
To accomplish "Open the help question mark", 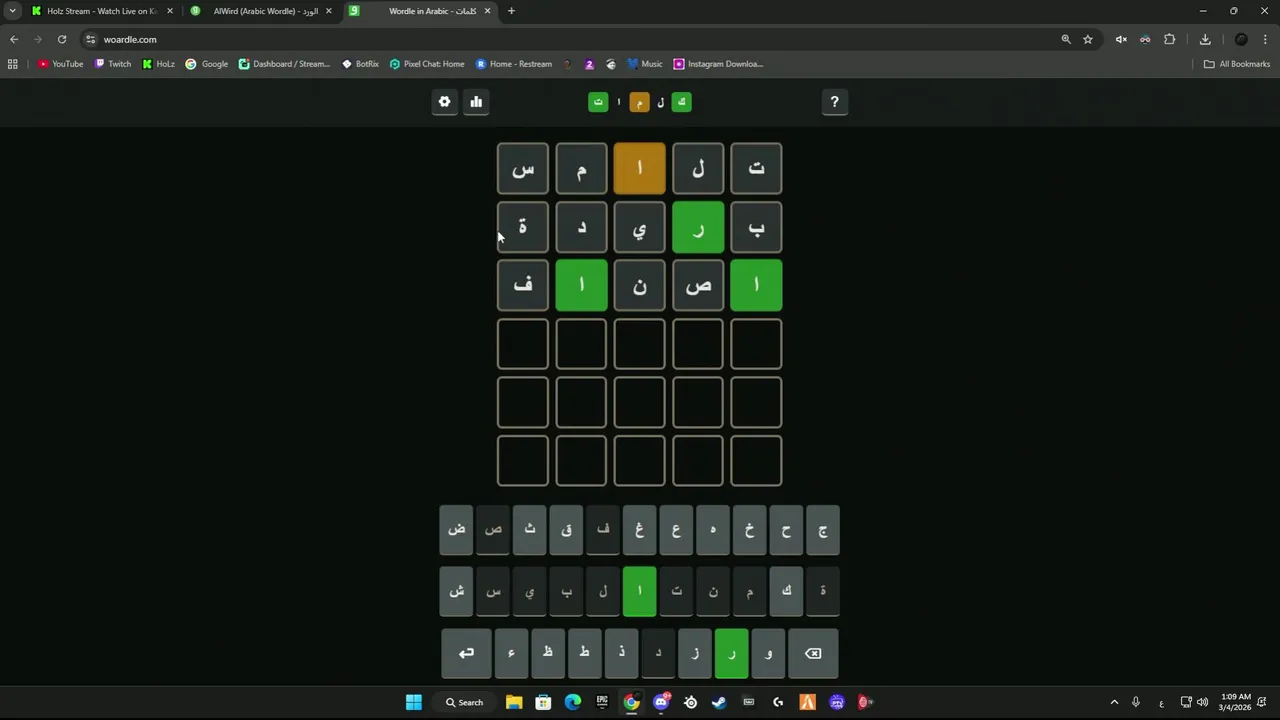I will [835, 102].
